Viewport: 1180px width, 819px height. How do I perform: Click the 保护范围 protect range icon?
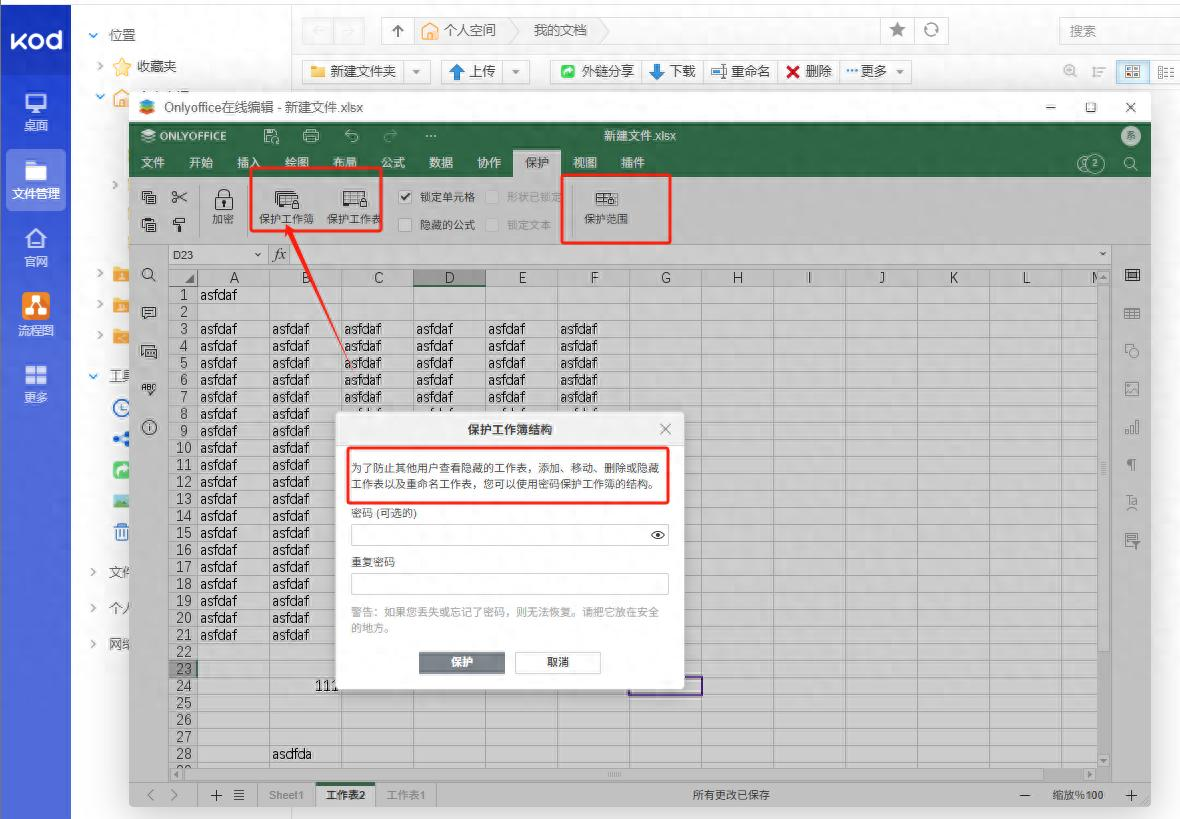[606, 206]
